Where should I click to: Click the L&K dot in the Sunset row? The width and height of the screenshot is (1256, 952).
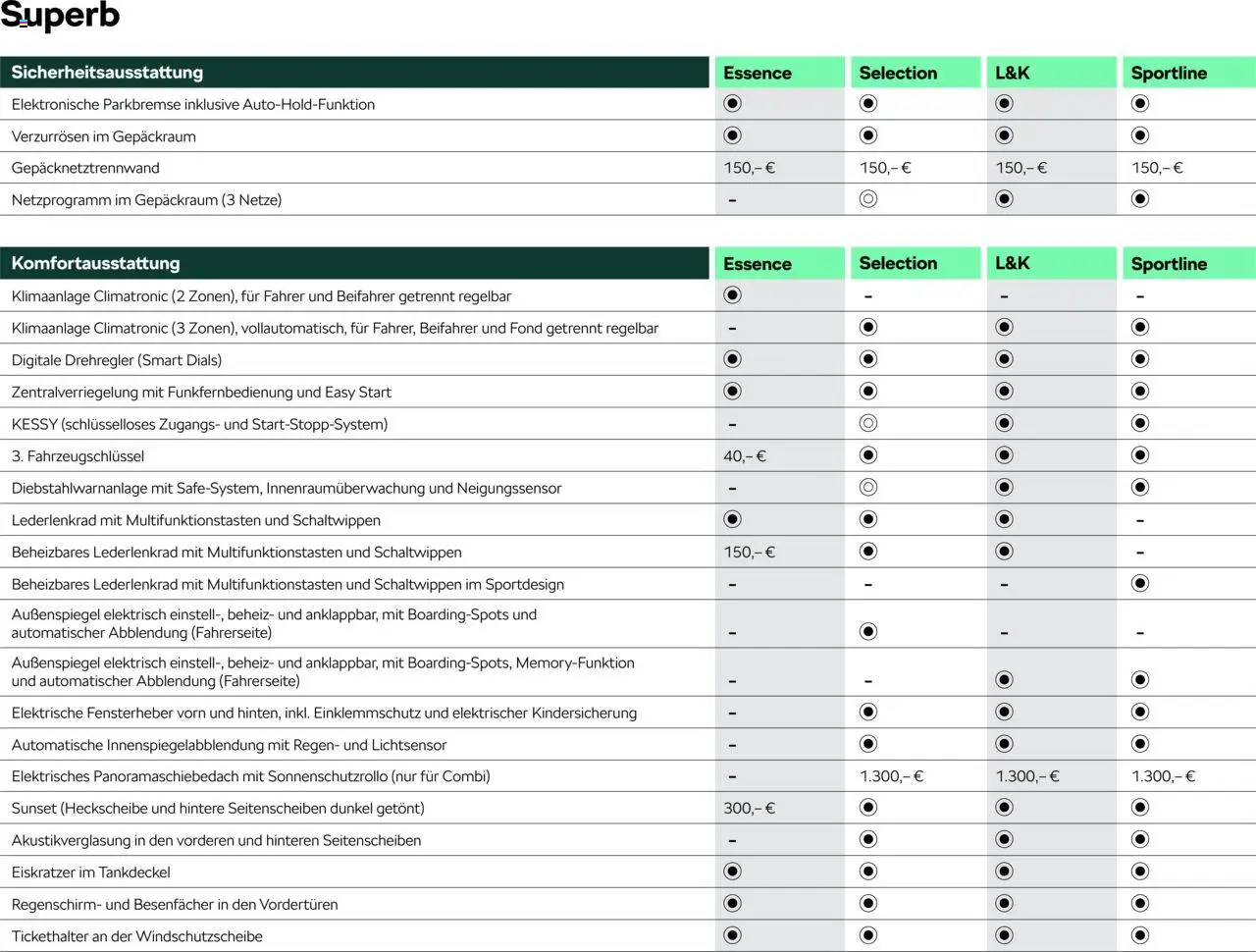(1004, 808)
